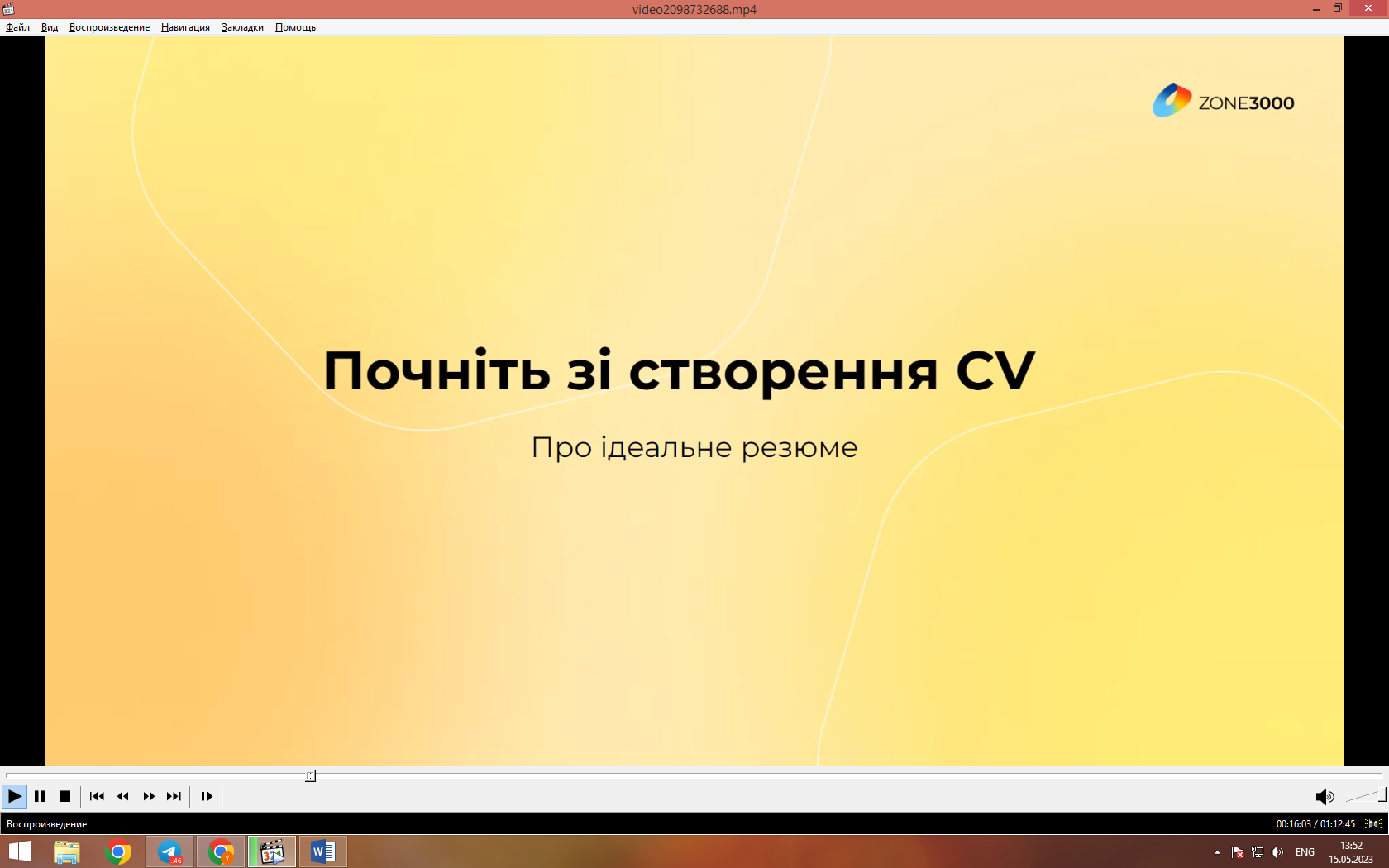Click the Play button in player controls
Viewport: 1389px width, 868px height.
14,796
